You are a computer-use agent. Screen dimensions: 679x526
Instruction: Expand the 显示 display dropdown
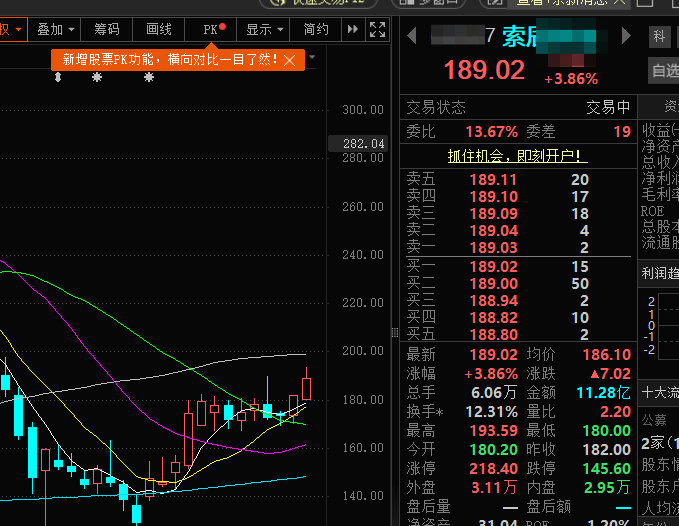click(x=263, y=29)
